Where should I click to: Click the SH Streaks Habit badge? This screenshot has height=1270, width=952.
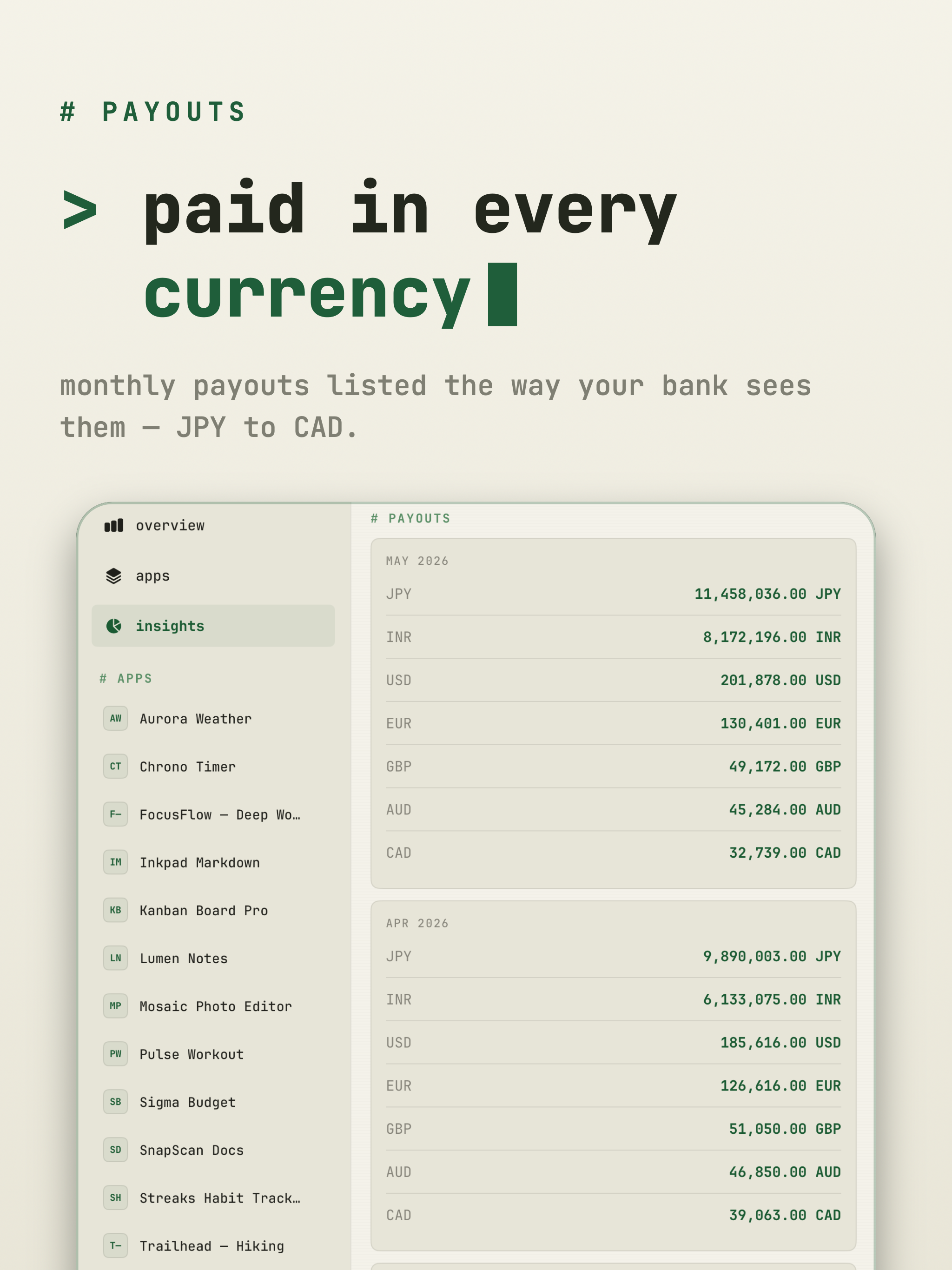[x=115, y=1197]
